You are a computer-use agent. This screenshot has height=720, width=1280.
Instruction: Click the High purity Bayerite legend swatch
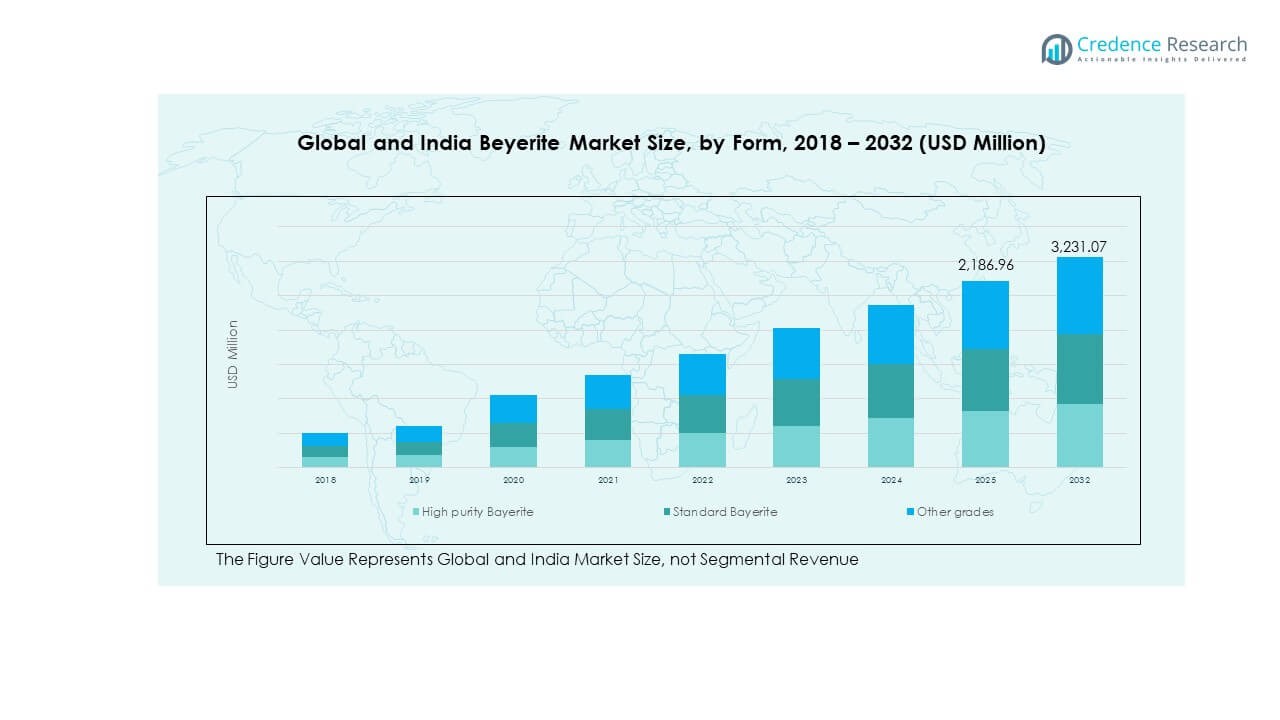416,512
